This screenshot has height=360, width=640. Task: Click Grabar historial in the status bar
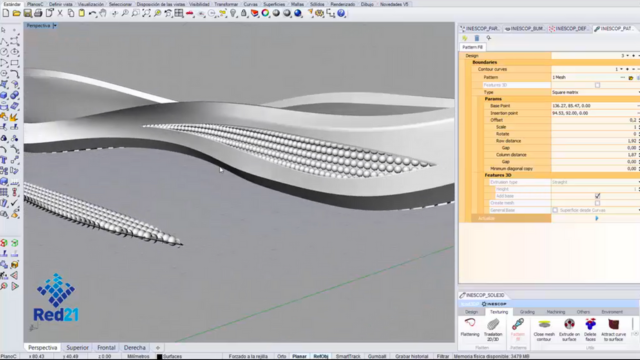(411, 356)
